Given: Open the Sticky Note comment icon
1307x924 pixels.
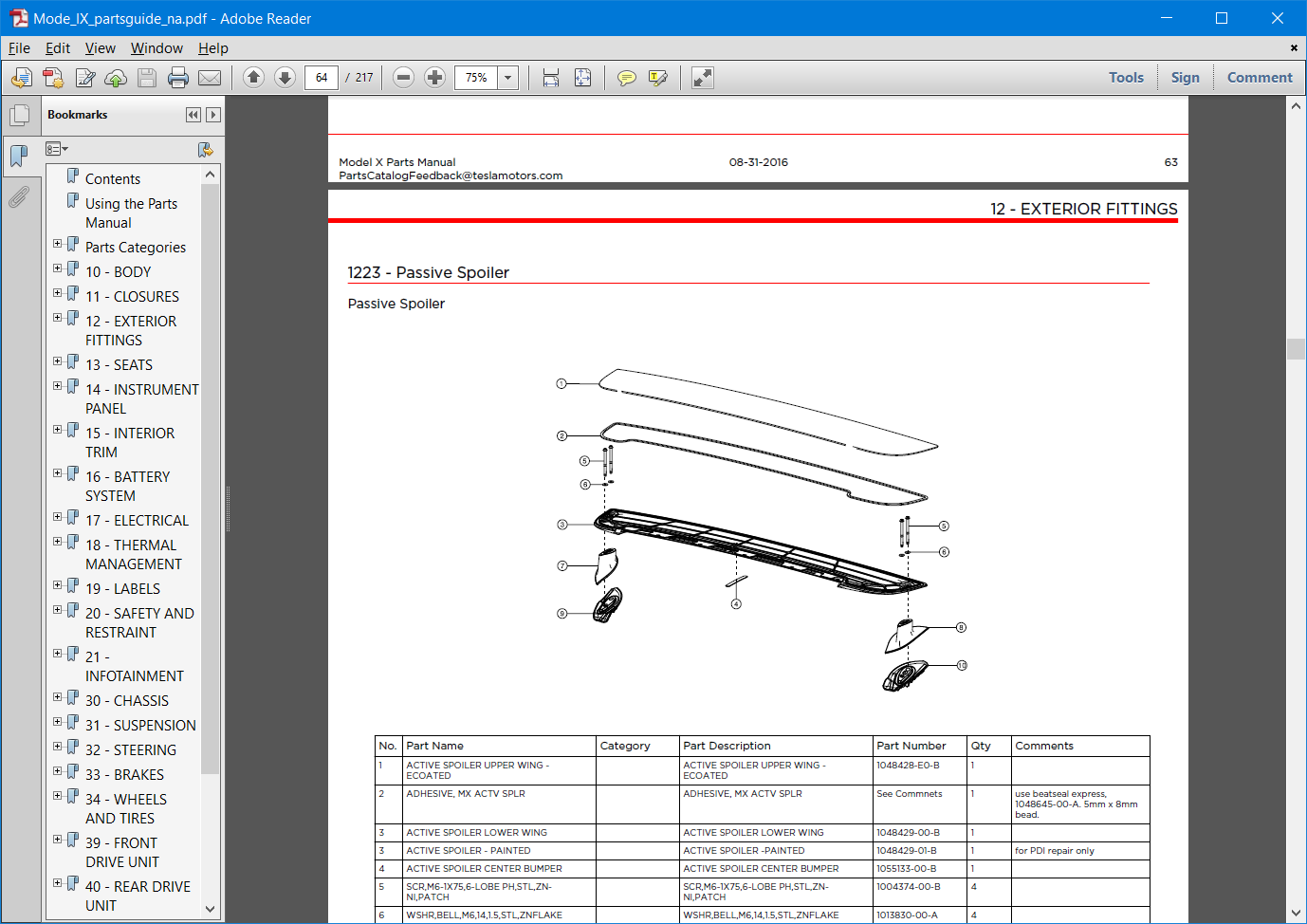Looking at the screenshot, I should pos(626,77).
